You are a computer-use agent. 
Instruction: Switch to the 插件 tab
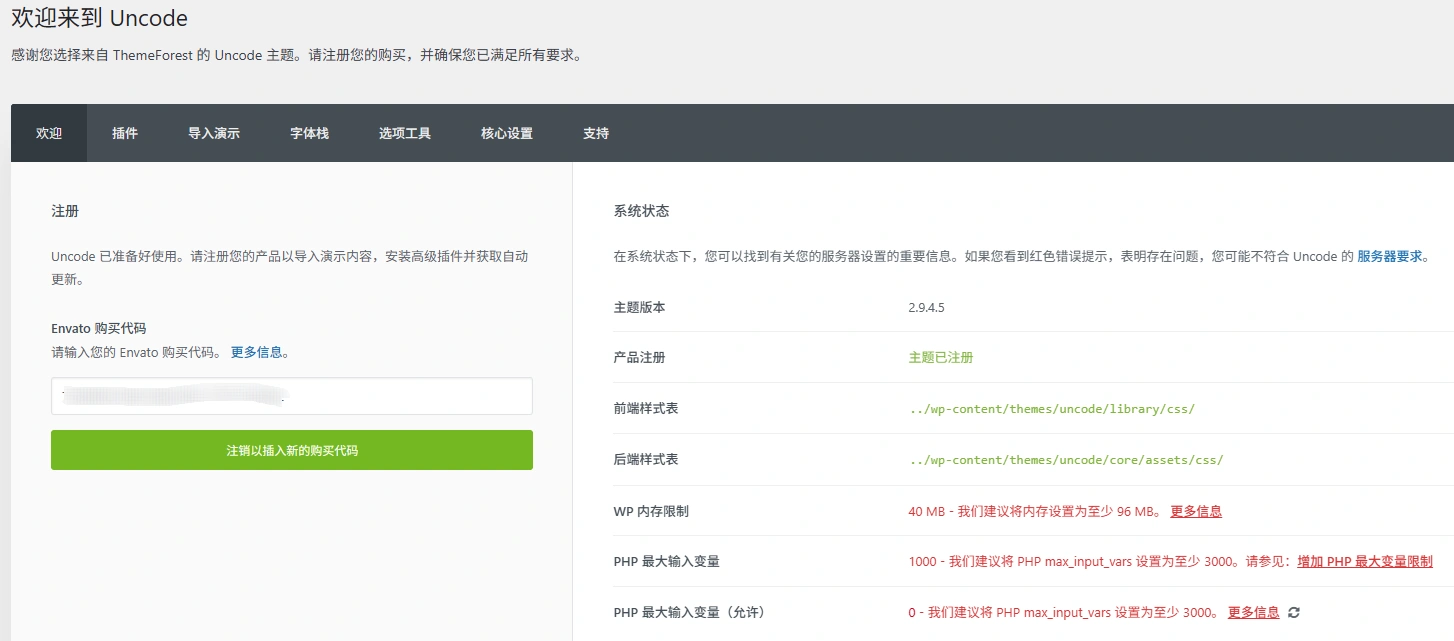coord(124,133)
